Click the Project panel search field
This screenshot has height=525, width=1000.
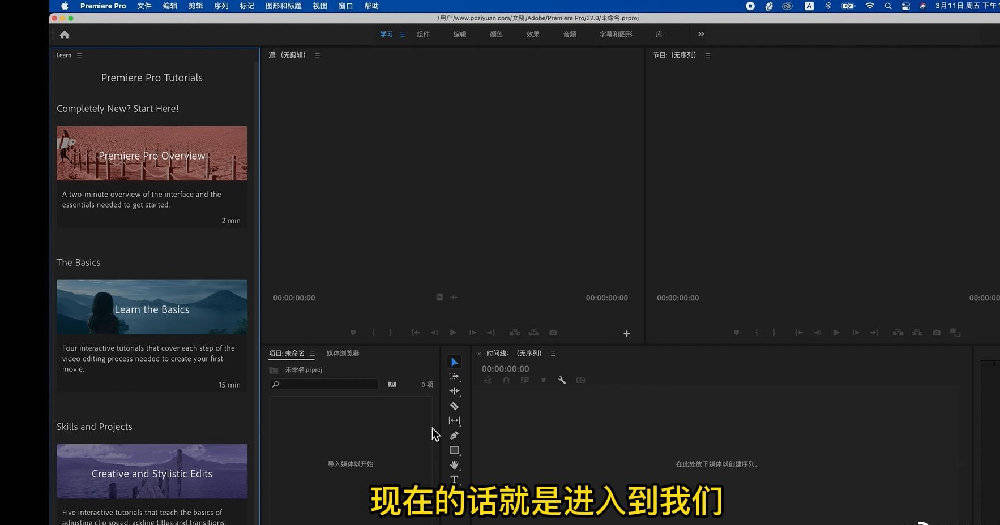click(325, 384)
